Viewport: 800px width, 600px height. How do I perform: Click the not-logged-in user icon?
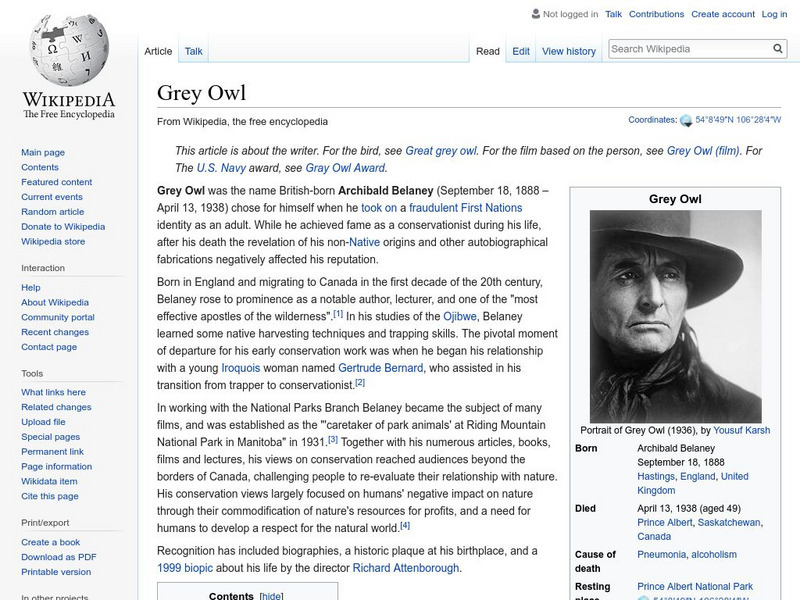(x=536, y=14)
